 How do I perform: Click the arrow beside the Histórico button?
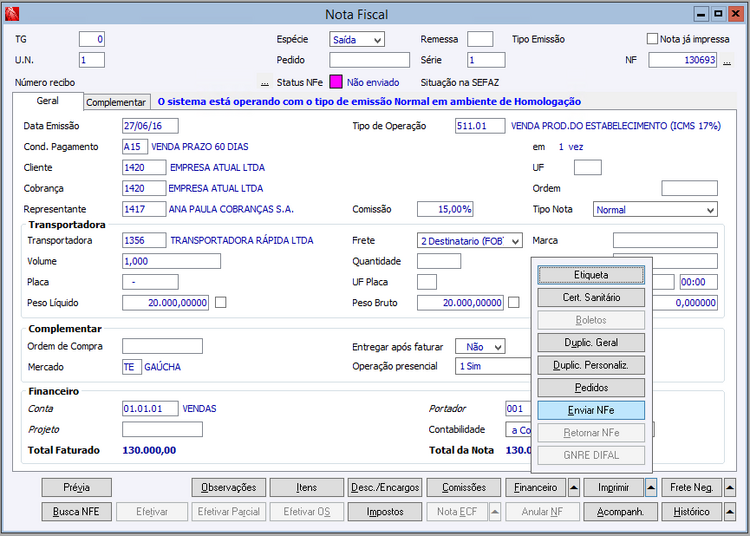728,512
